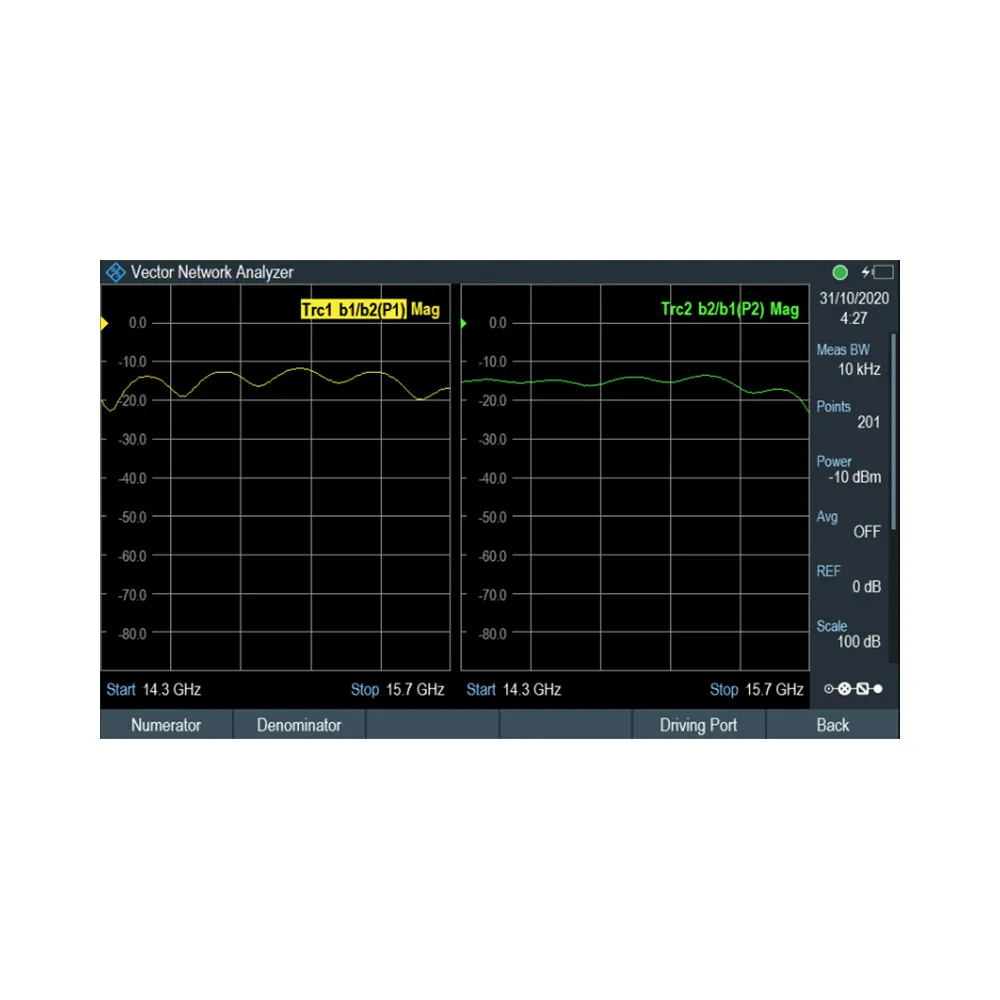Click the 0.0 axis label on Trc1
The width and height of the screenshot is (1000, 1000).
[138, 323]
